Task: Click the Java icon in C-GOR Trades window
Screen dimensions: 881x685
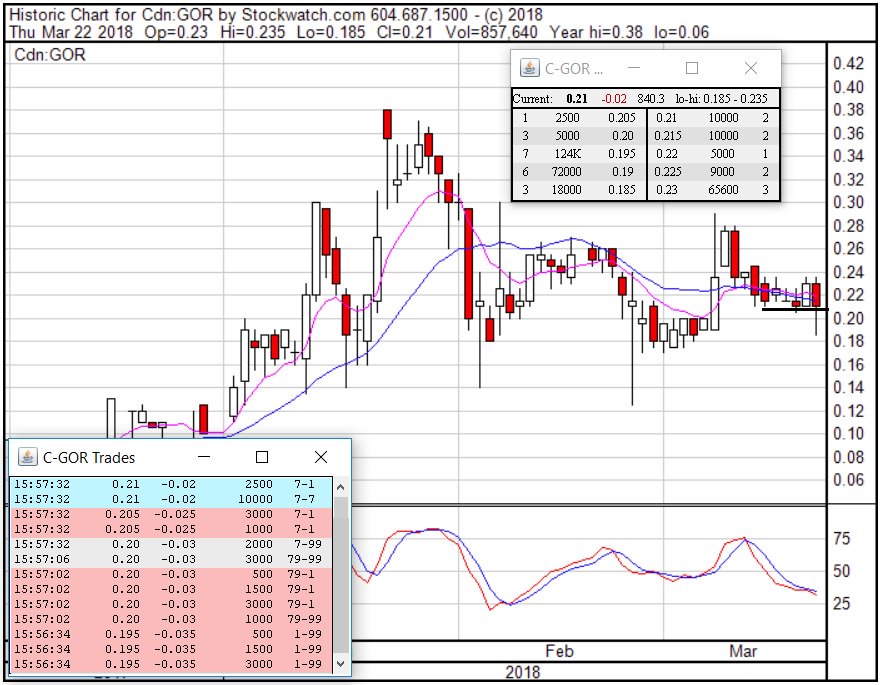Action: pos(27,457)
